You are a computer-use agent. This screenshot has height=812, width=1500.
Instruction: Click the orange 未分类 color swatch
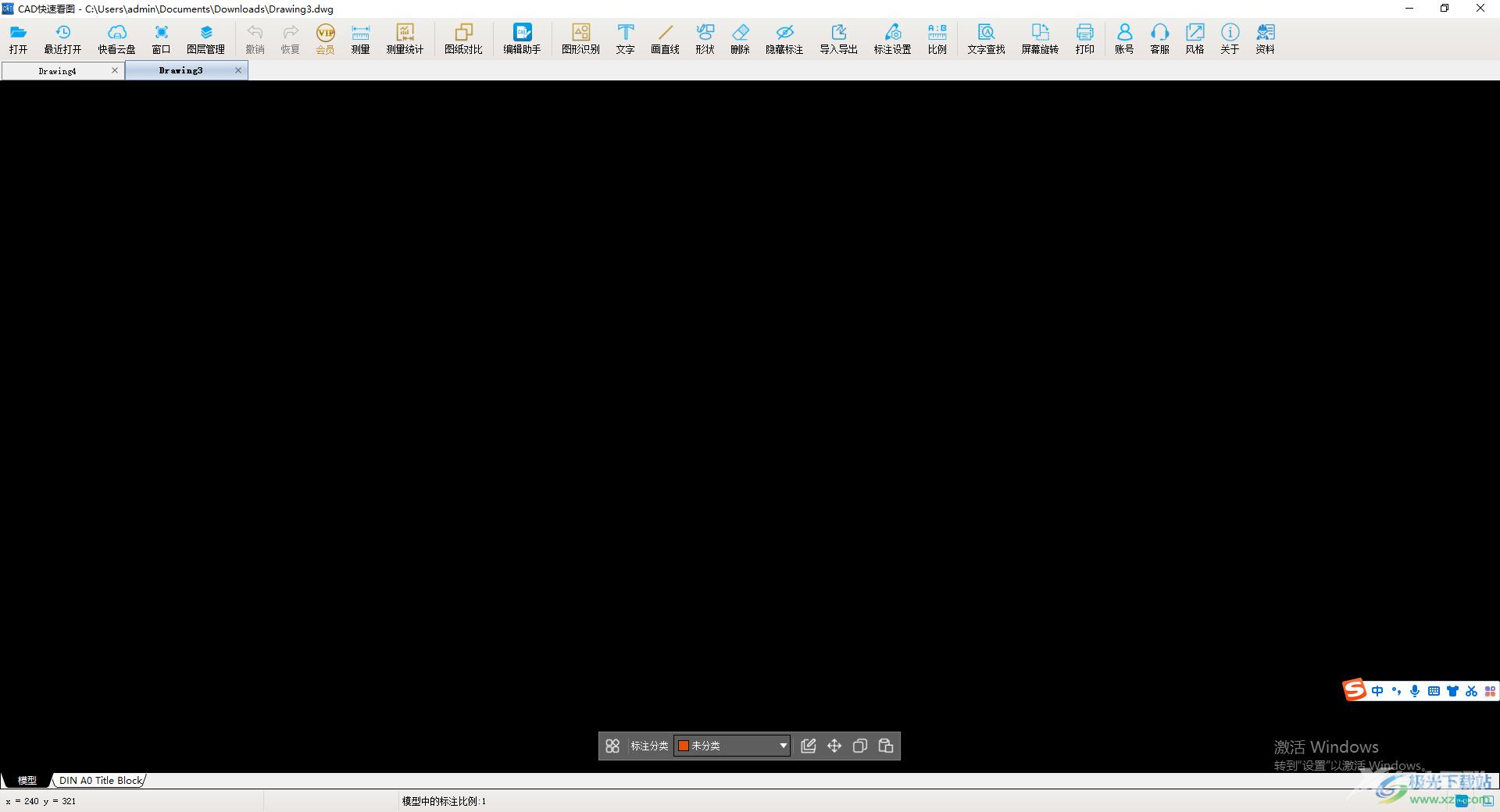pos(684,746)
